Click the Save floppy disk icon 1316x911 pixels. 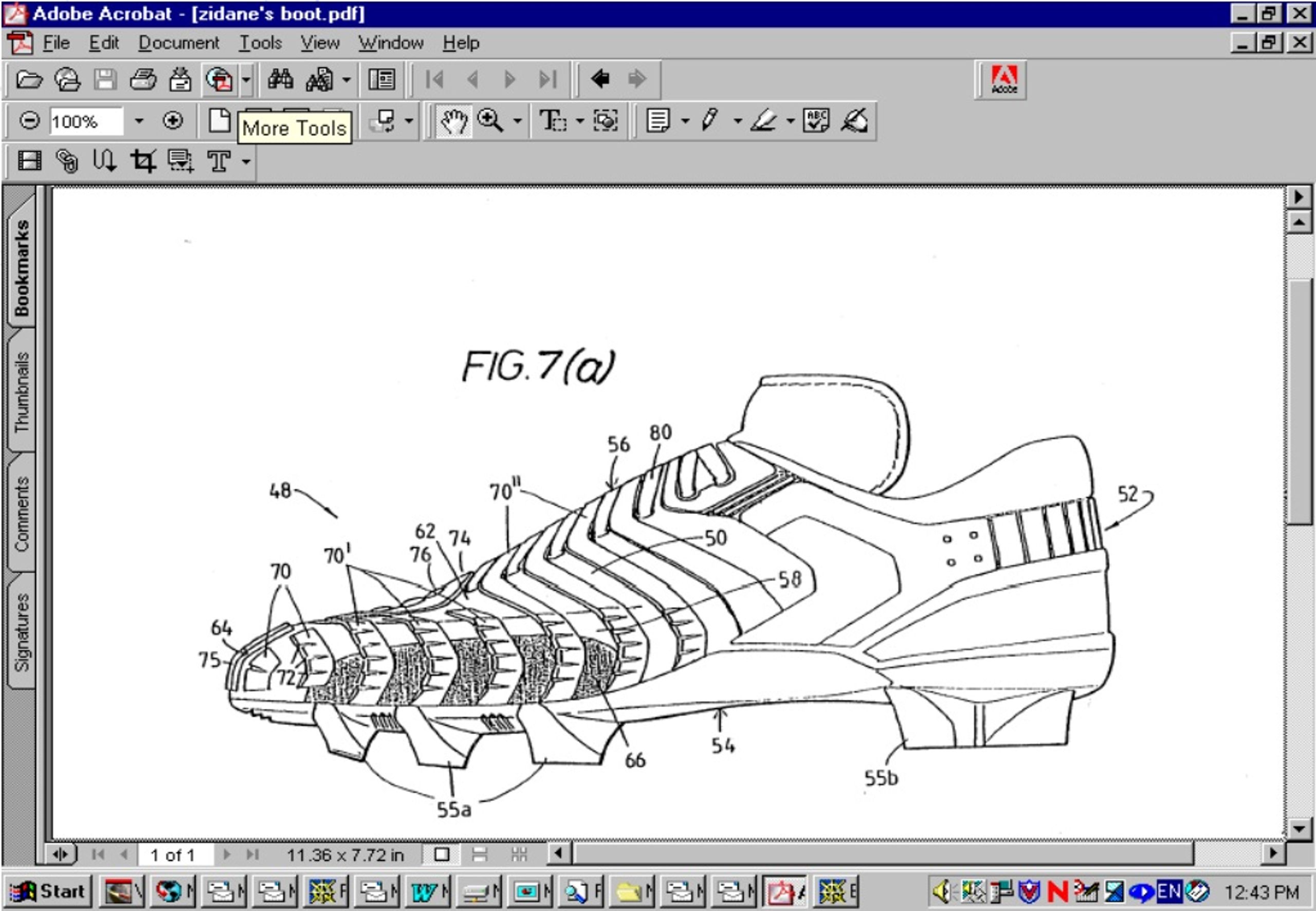105,79
